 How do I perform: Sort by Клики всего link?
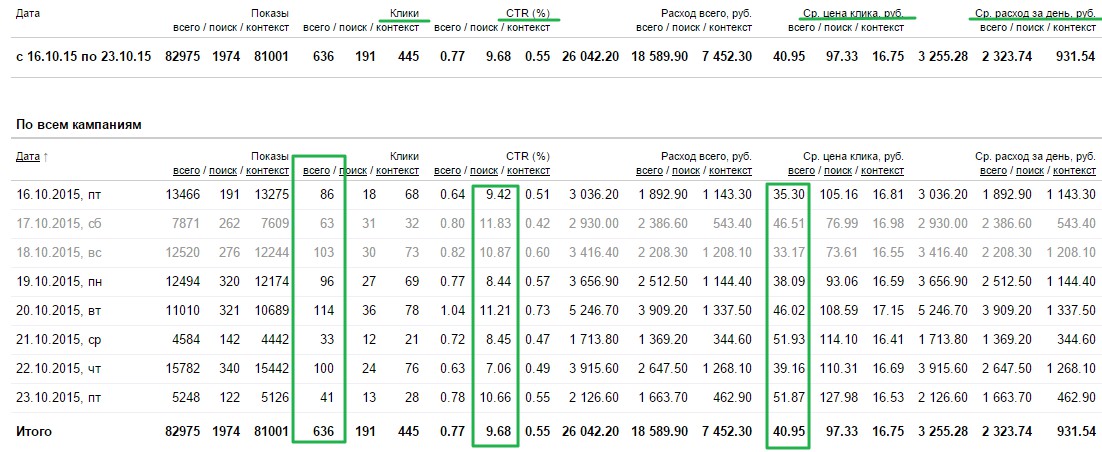[x=316, y=171]
